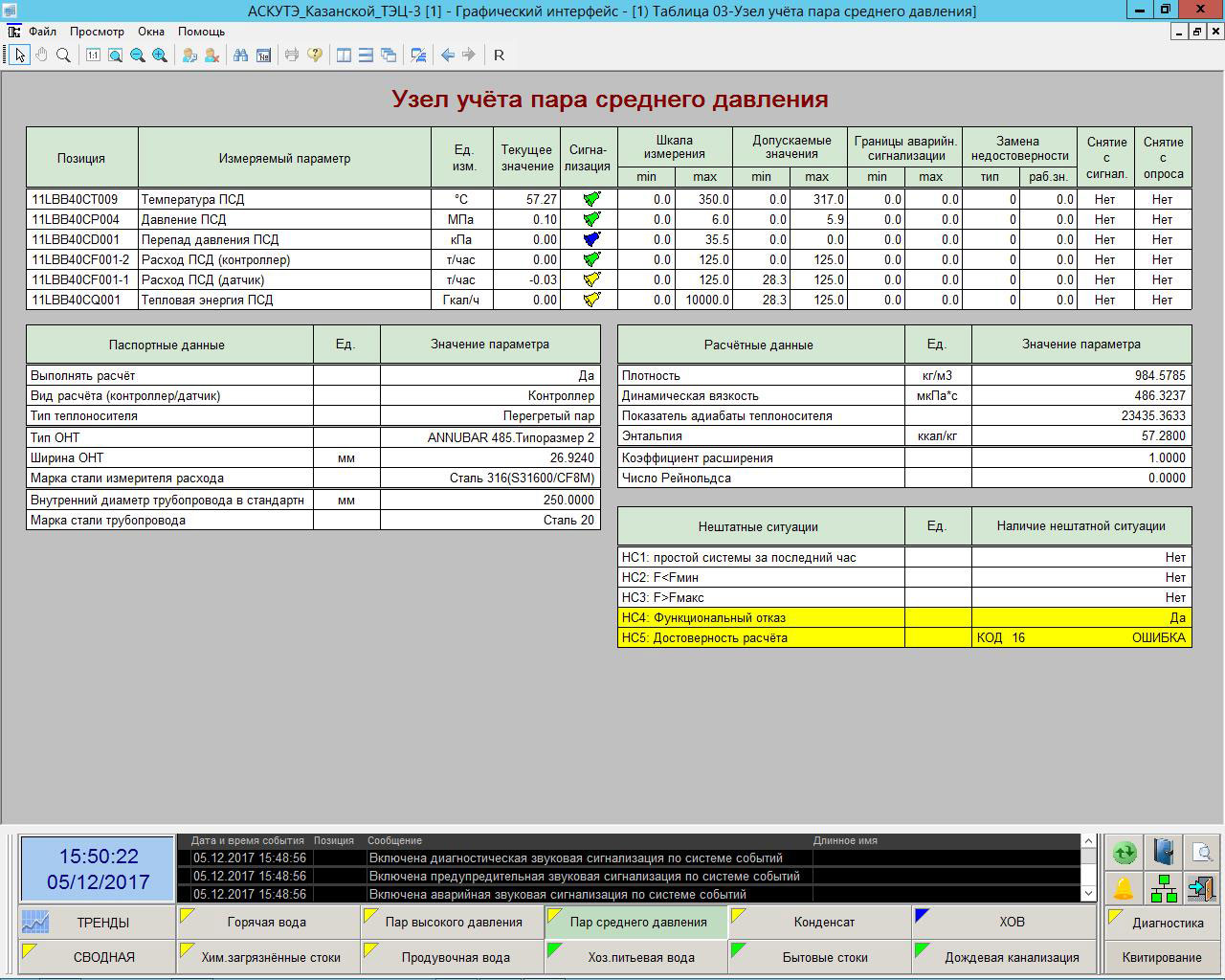Screen dimensions: 1225x980
Task: Select Пар среднего давления page
Action: pyautogui.click(x=636, y=923)
